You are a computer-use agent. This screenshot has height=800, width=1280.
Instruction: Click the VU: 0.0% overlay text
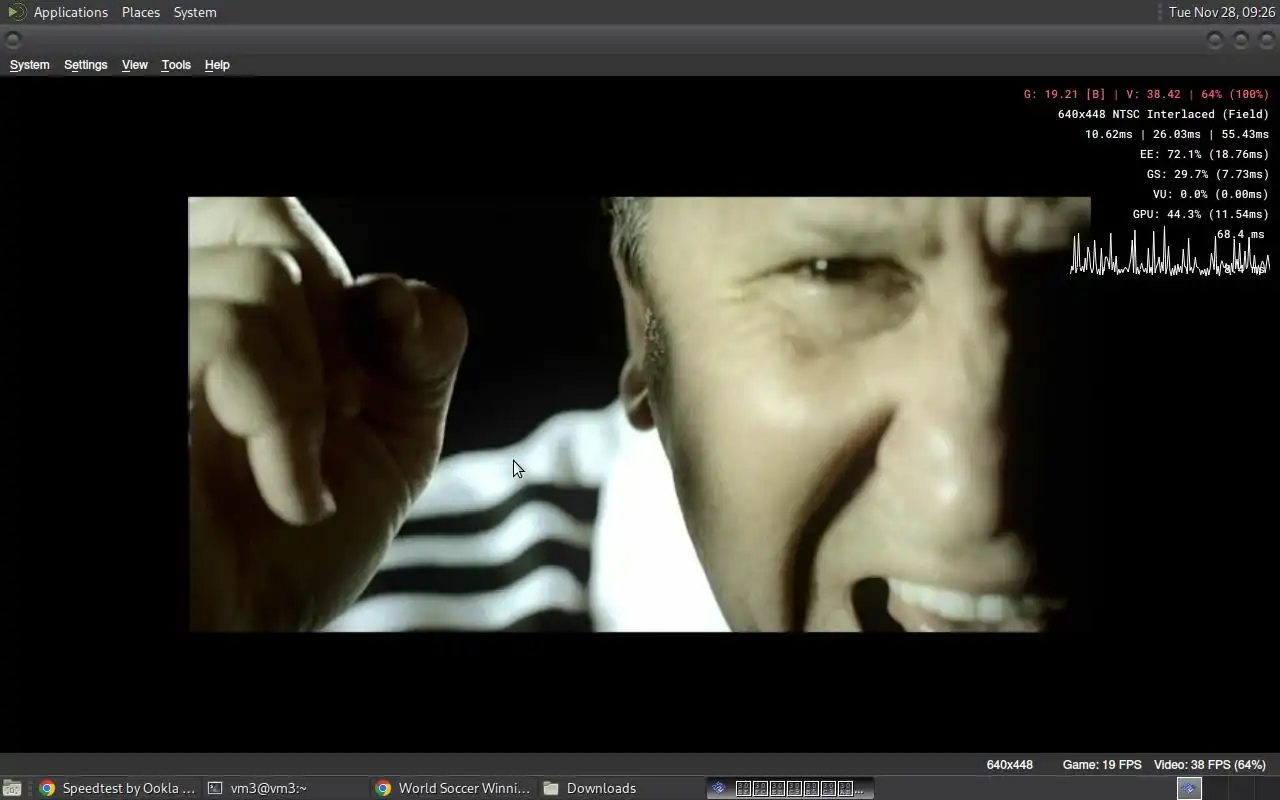1211,194
